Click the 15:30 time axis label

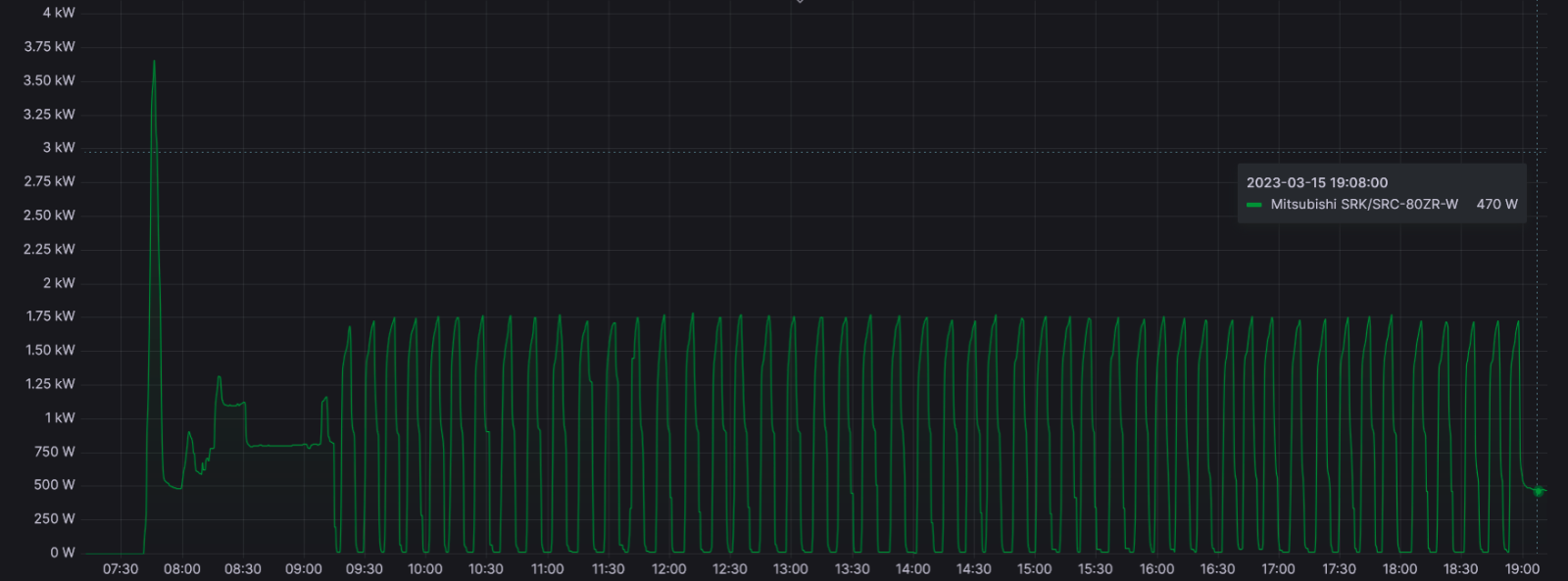coord(1096,569)
